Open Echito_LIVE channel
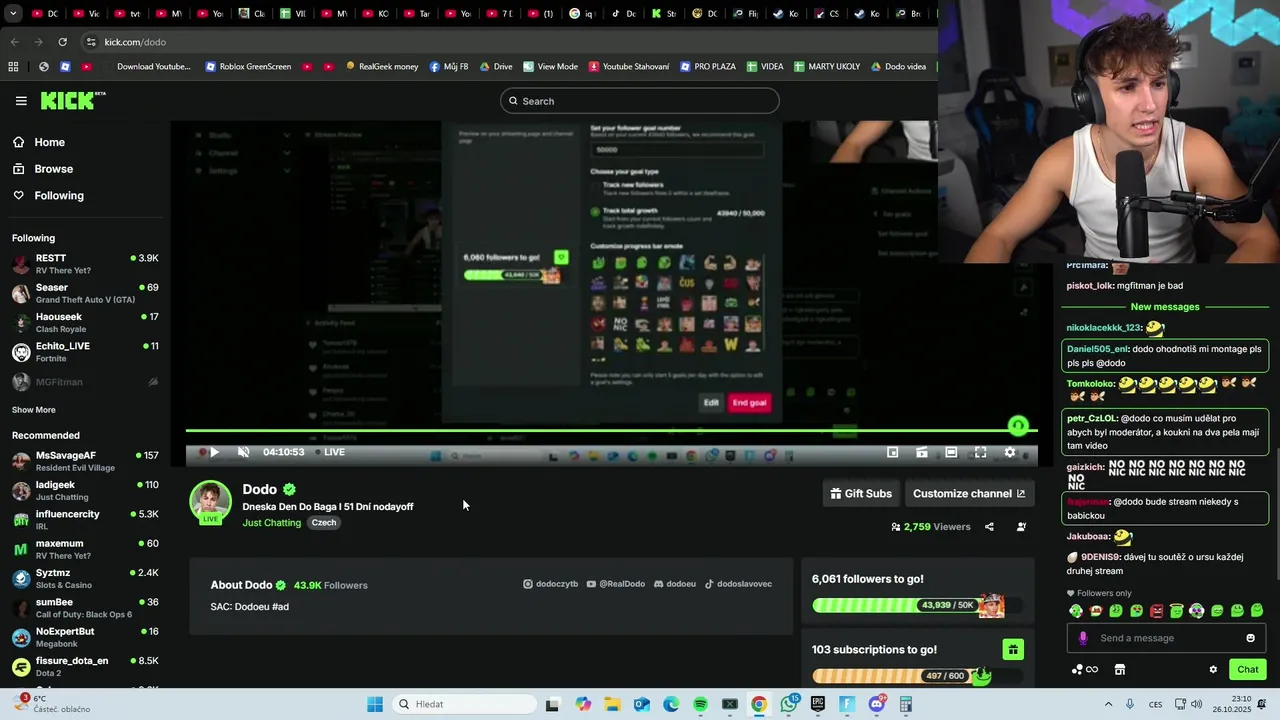 click(85, 352)
